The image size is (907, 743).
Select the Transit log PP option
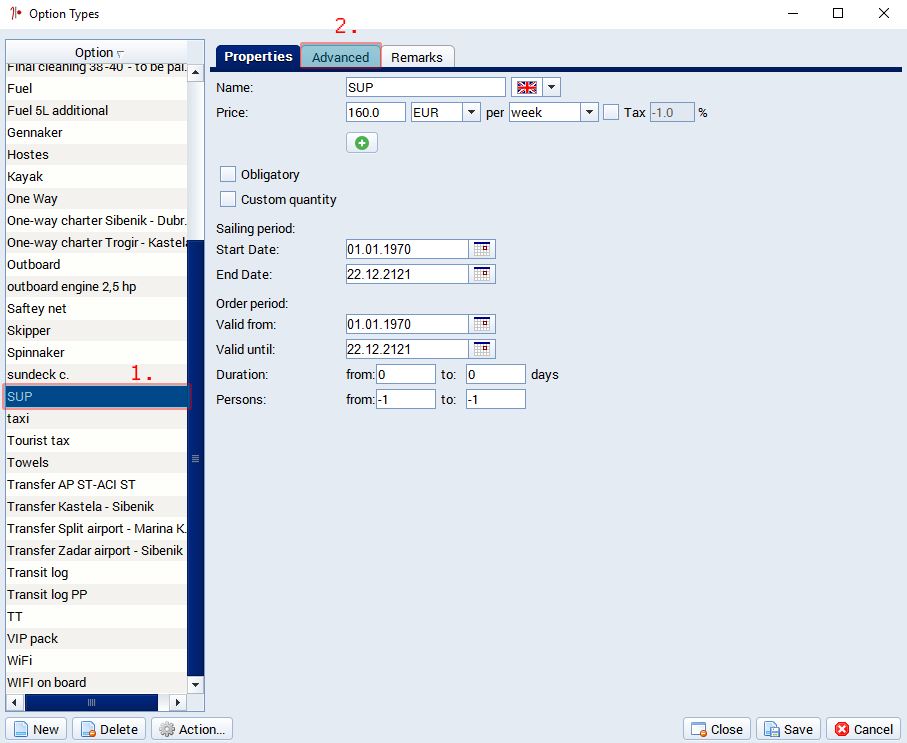[x=97, y=594]
